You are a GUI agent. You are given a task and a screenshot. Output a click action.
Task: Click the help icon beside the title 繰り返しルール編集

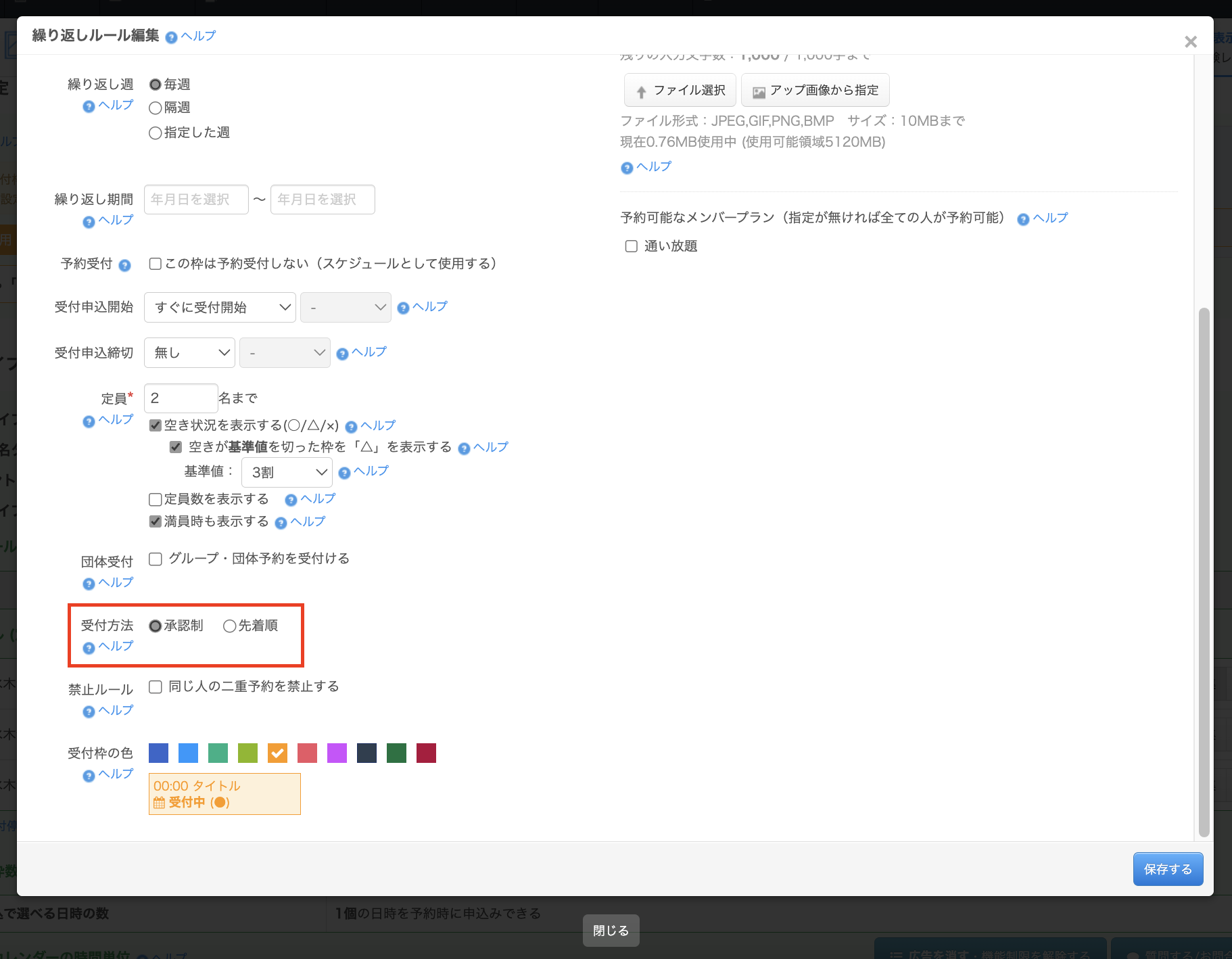tap(171, 37)
